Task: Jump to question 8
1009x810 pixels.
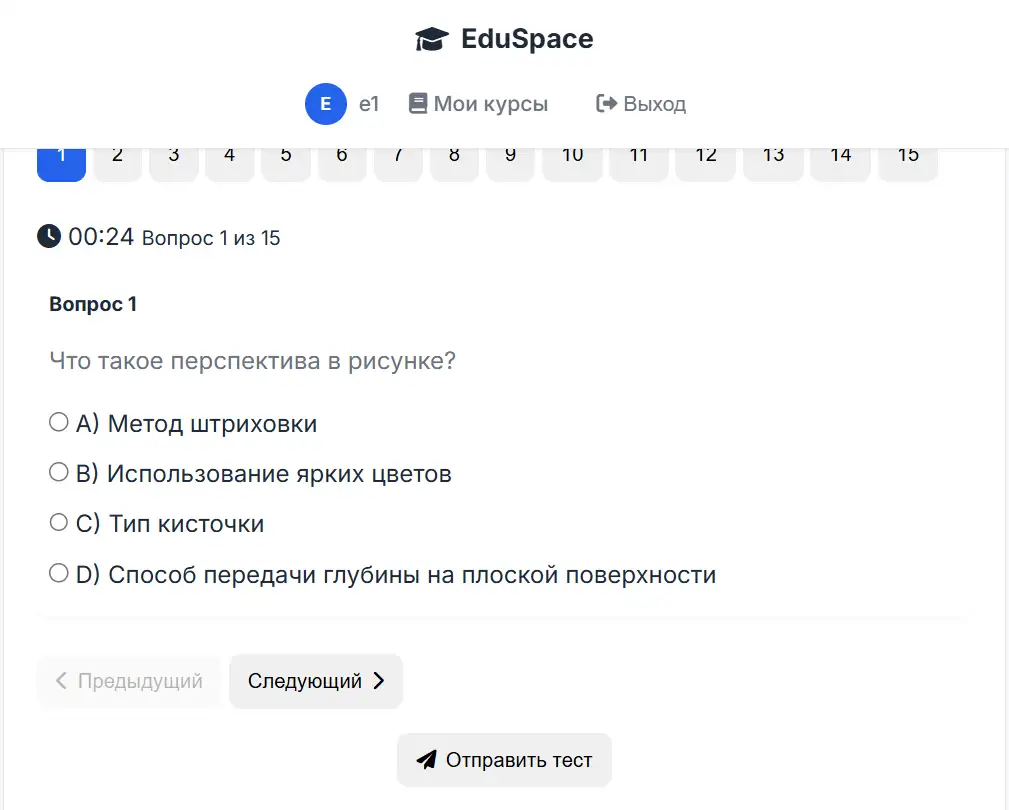Action: (454, 158)
